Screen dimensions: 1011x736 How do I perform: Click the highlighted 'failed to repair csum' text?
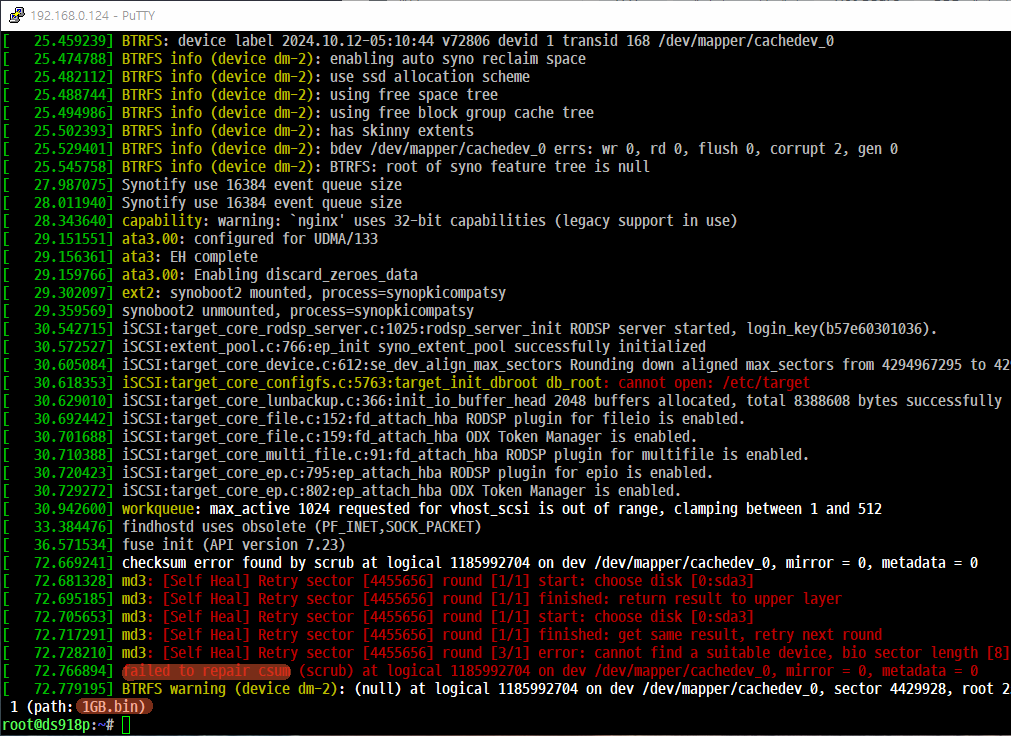(x=207, y=671)
